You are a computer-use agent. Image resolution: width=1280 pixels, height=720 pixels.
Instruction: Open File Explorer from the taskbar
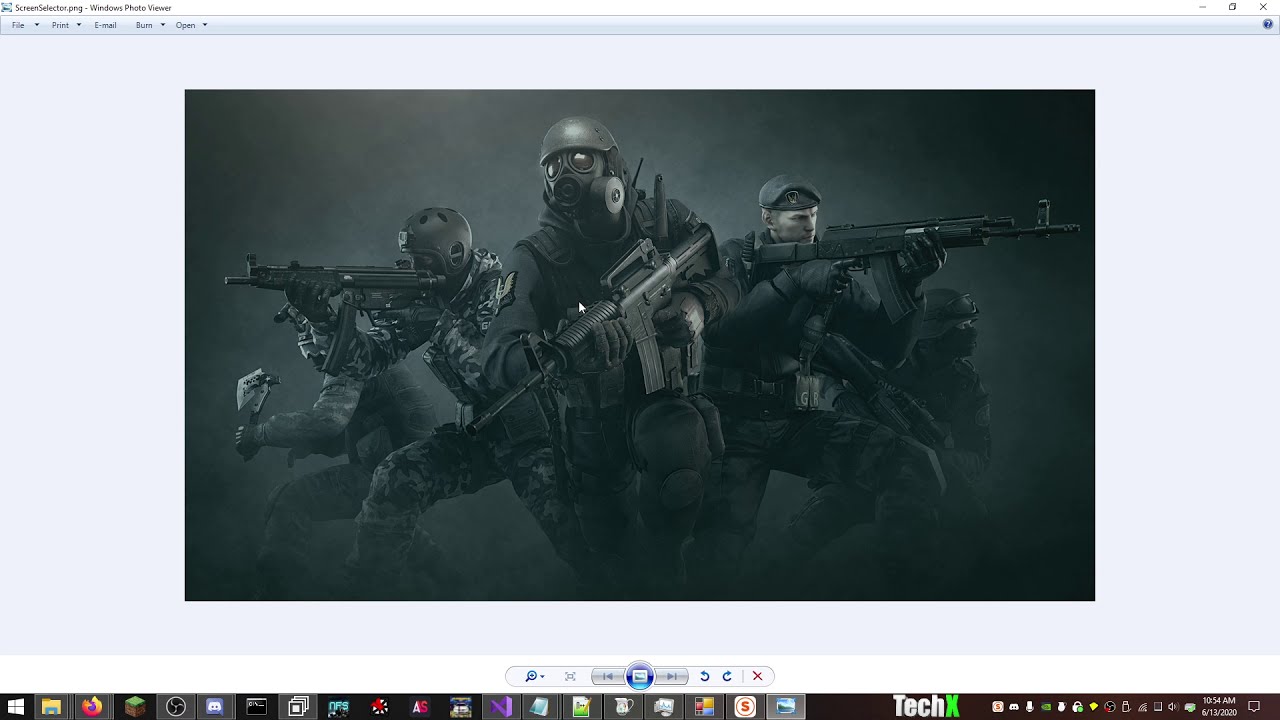coord(51,707)
